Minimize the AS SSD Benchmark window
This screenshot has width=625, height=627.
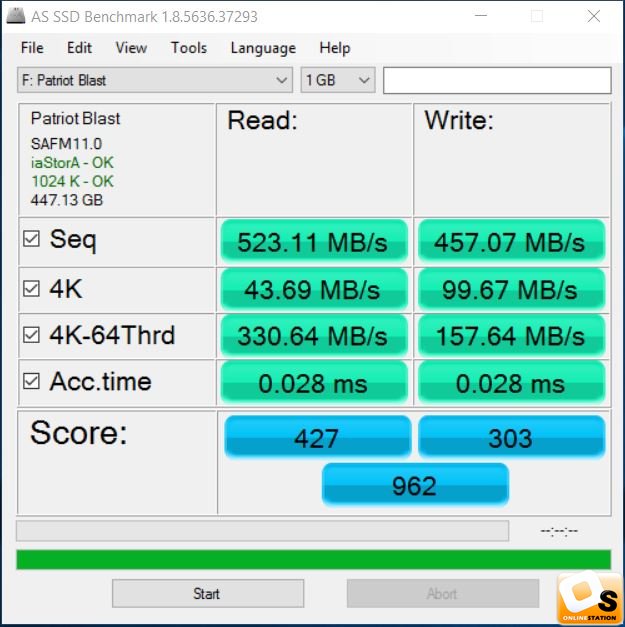point(481,16)
